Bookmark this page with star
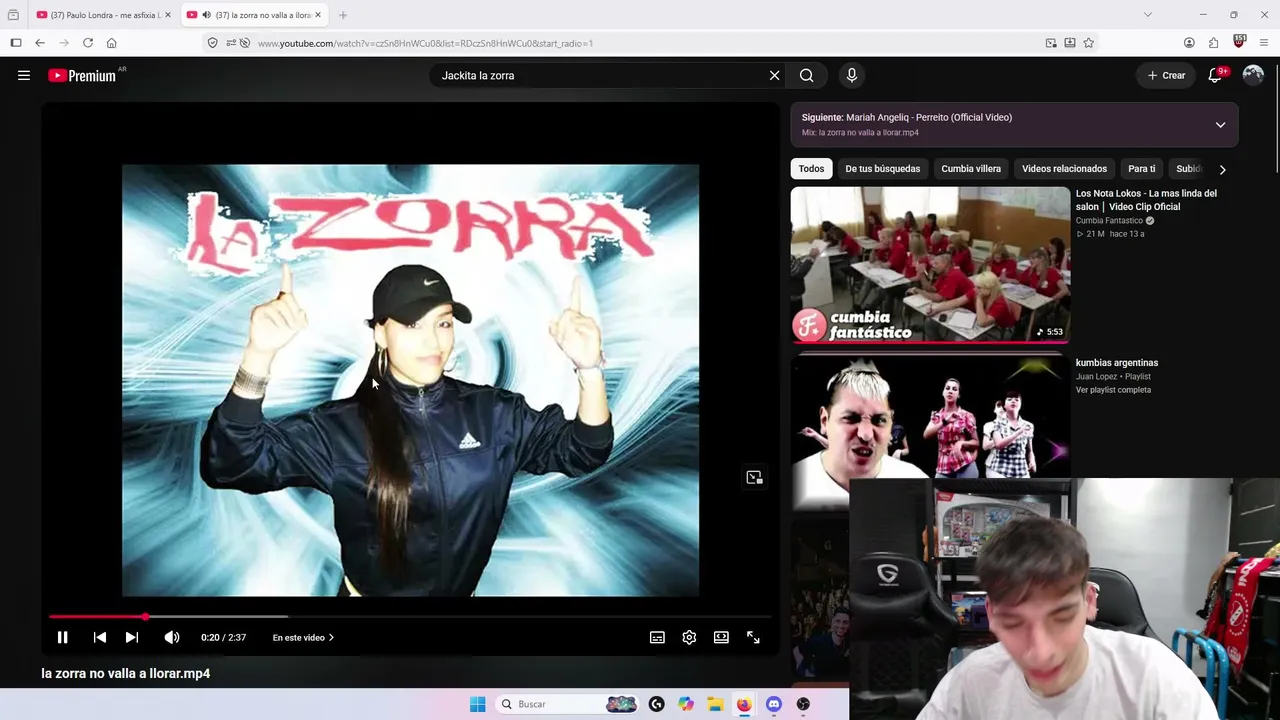Screen dimensions: 1280x720 click(1089, 43)
